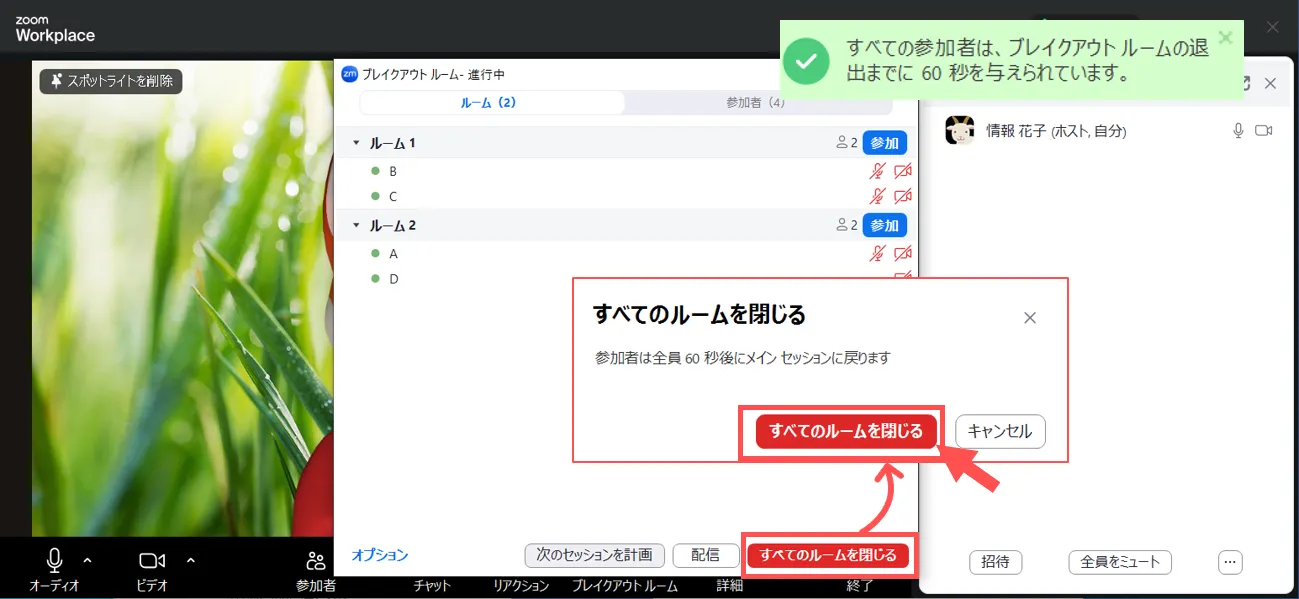Click キャンセル in the close rooms dialog
Image resolution: width=1299 pixels, height=599 pixels.
point(1000,432)
